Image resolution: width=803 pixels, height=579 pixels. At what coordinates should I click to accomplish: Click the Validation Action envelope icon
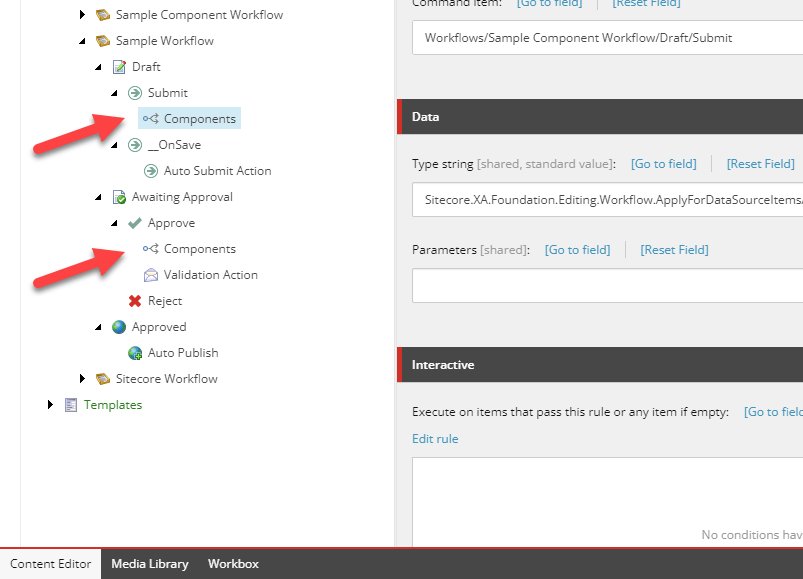(151, 275)
